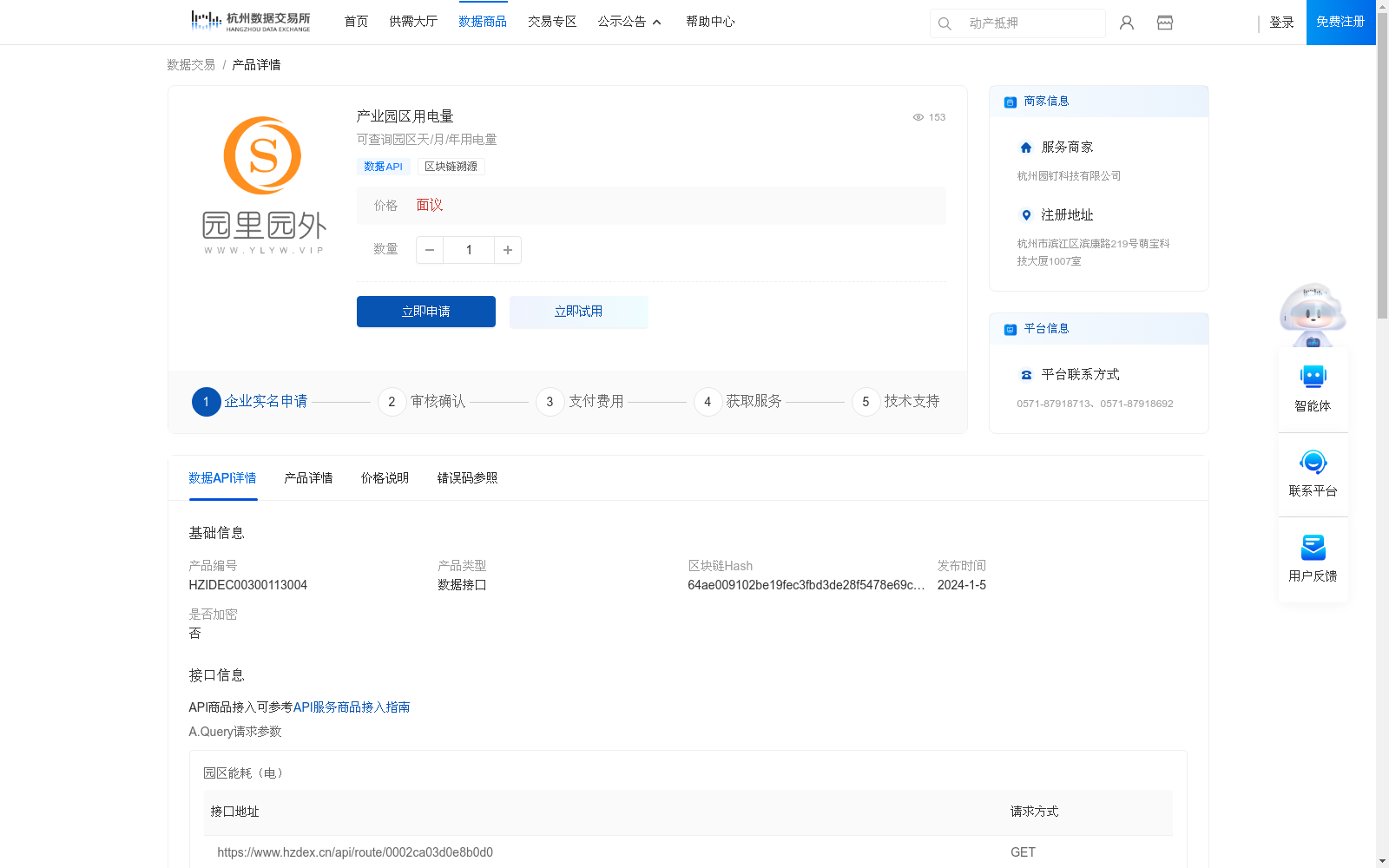Click the scrollbar down arrow
The image size is (1389, 868).
[1382, 861]
